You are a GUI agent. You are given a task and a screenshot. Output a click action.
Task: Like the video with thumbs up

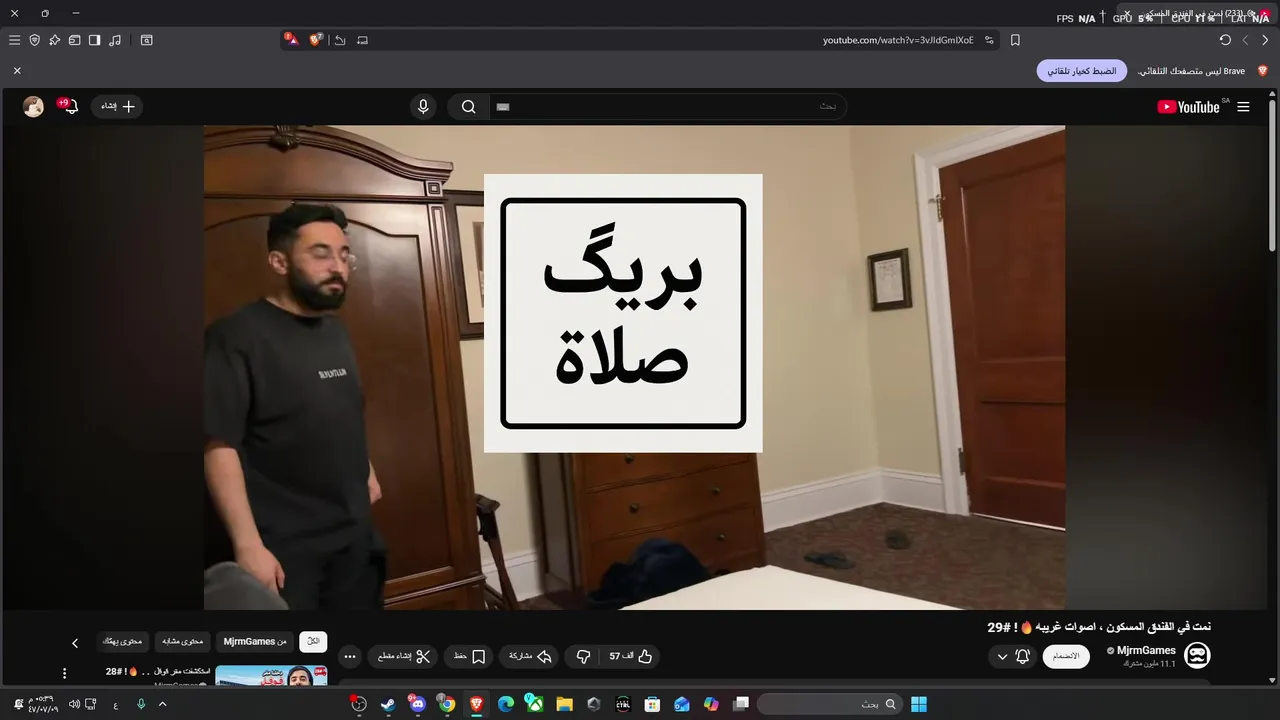coord(631,656)
